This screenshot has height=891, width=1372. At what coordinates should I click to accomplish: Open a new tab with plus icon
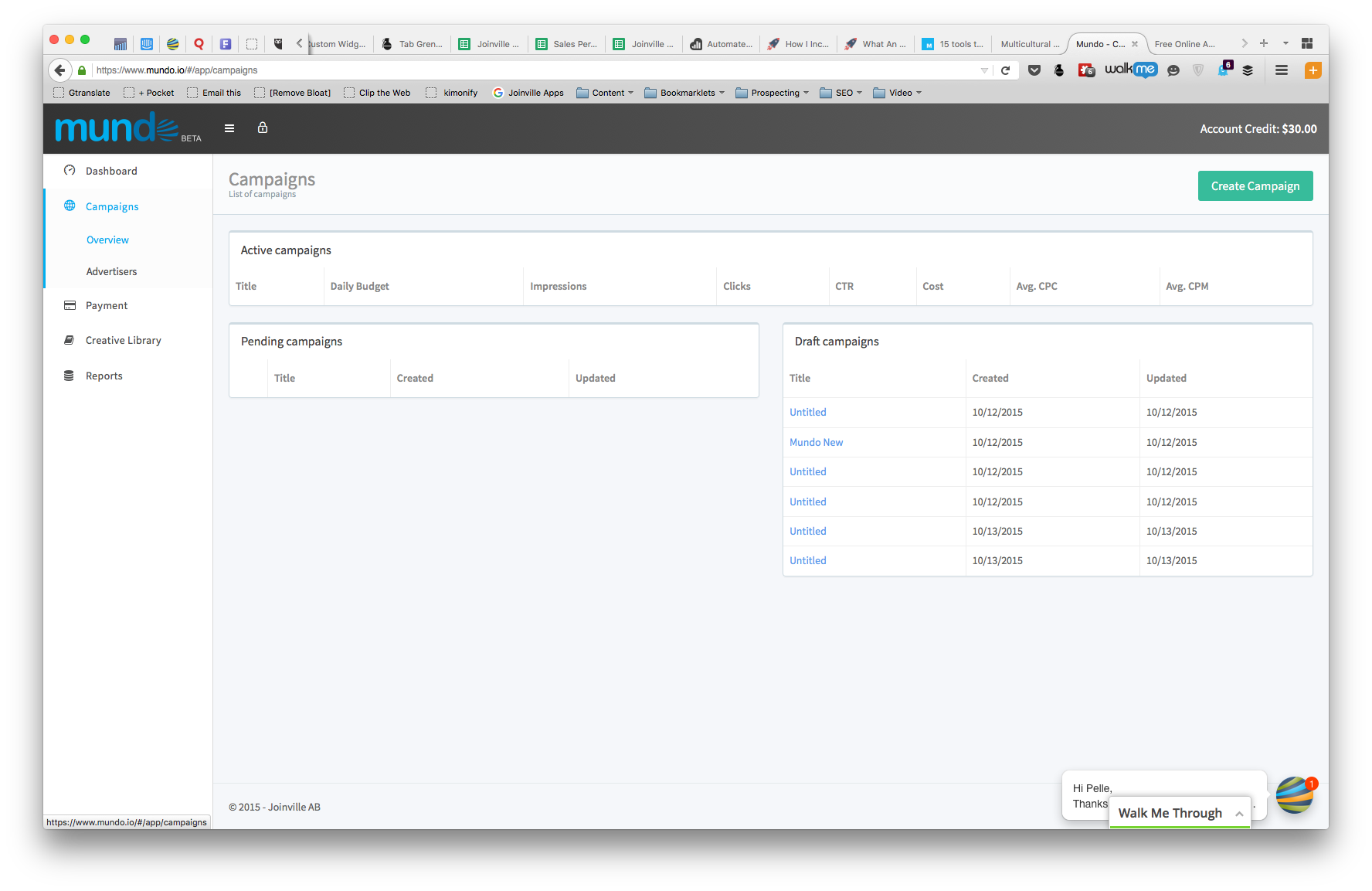click(x=1264, y=43)
